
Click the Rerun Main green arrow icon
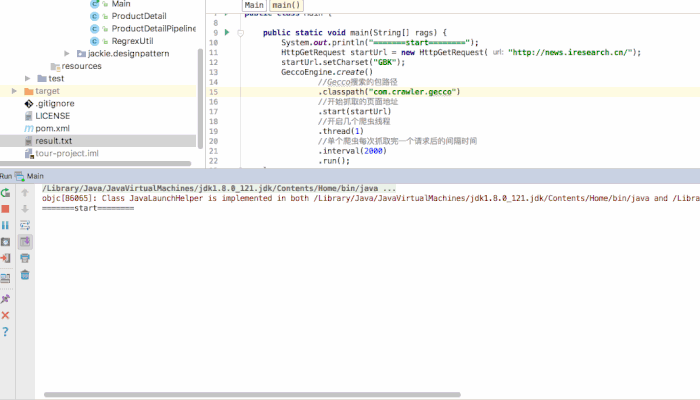tap(5, 193)
